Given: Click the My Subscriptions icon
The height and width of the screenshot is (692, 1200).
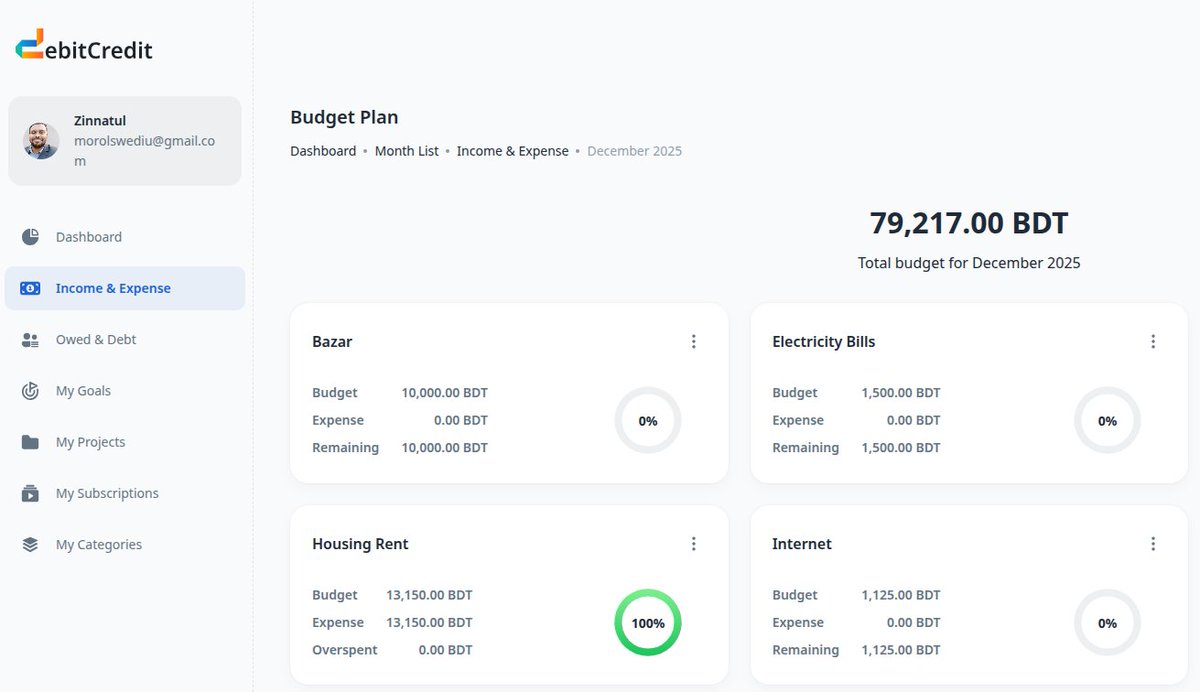Looking at the screenshot, I should [x=31, y=492].
